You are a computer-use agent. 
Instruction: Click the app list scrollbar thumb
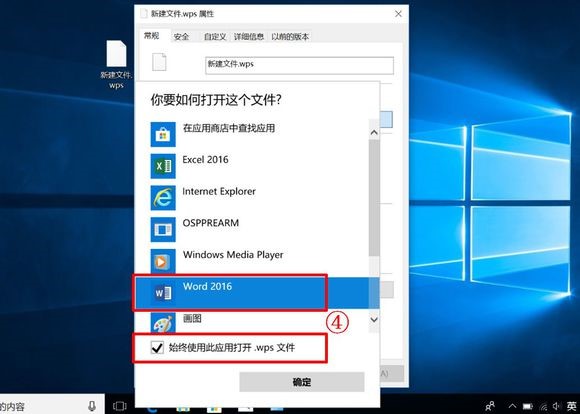[x=374, y=198]
